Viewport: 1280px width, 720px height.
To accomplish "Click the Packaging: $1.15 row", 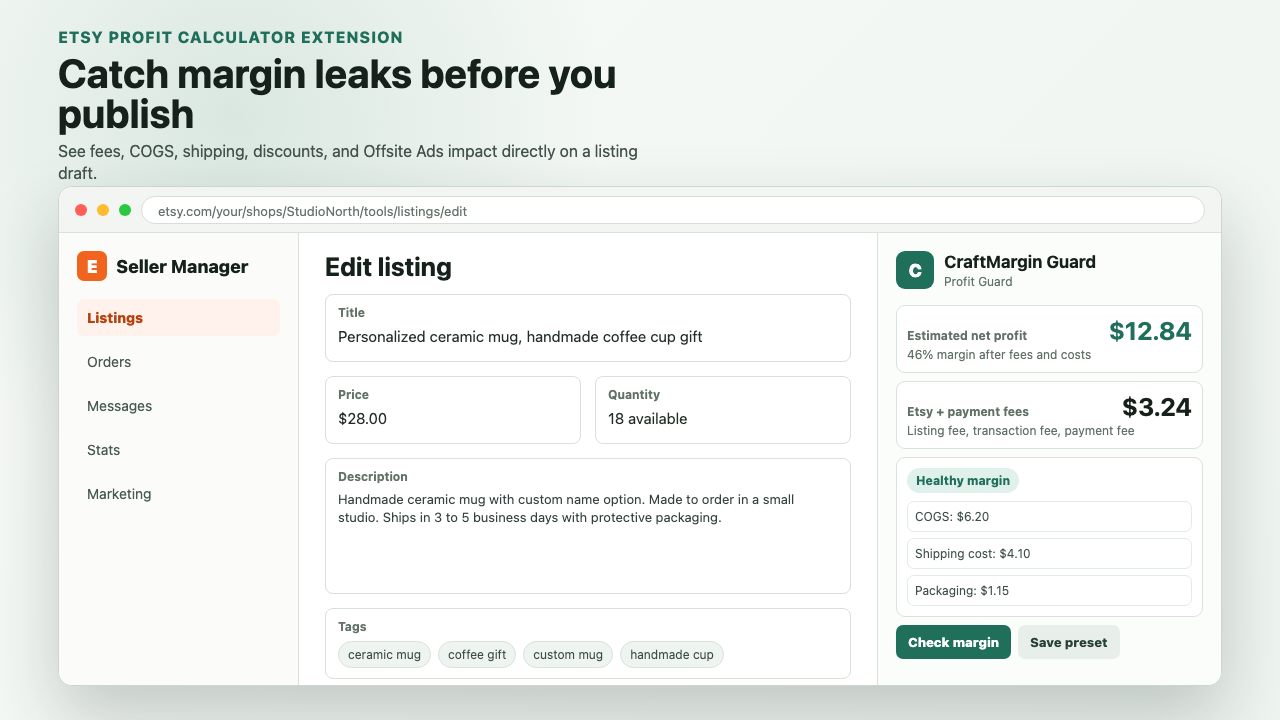I will tap(1049, 591).
